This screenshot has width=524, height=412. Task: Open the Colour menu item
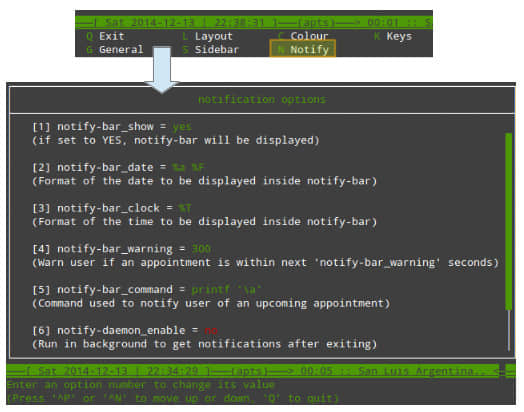(303, 36)
